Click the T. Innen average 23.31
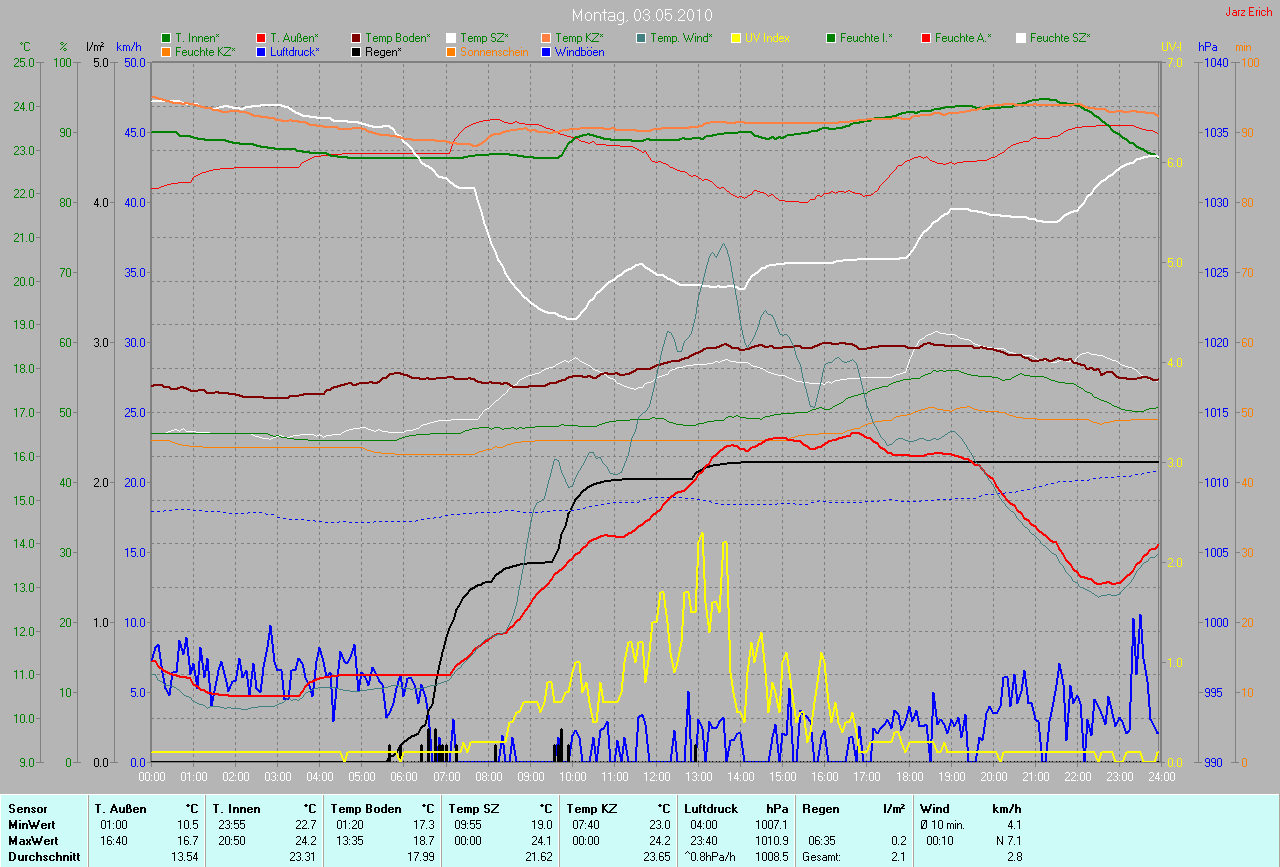The height and width of the screenshot is (867, 1280). [x=302, y=857]
